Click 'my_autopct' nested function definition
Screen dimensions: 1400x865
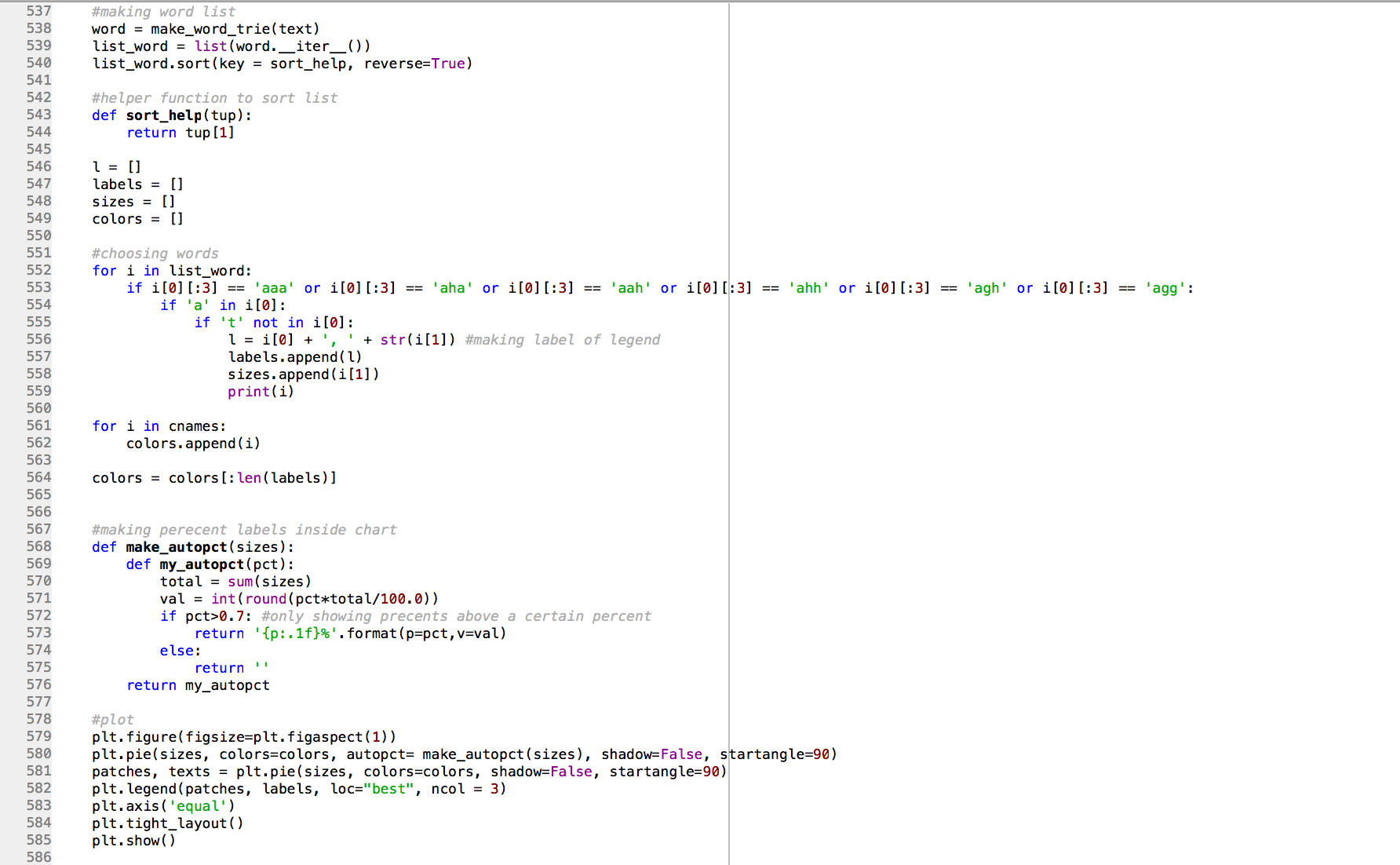tap(202, 564)
